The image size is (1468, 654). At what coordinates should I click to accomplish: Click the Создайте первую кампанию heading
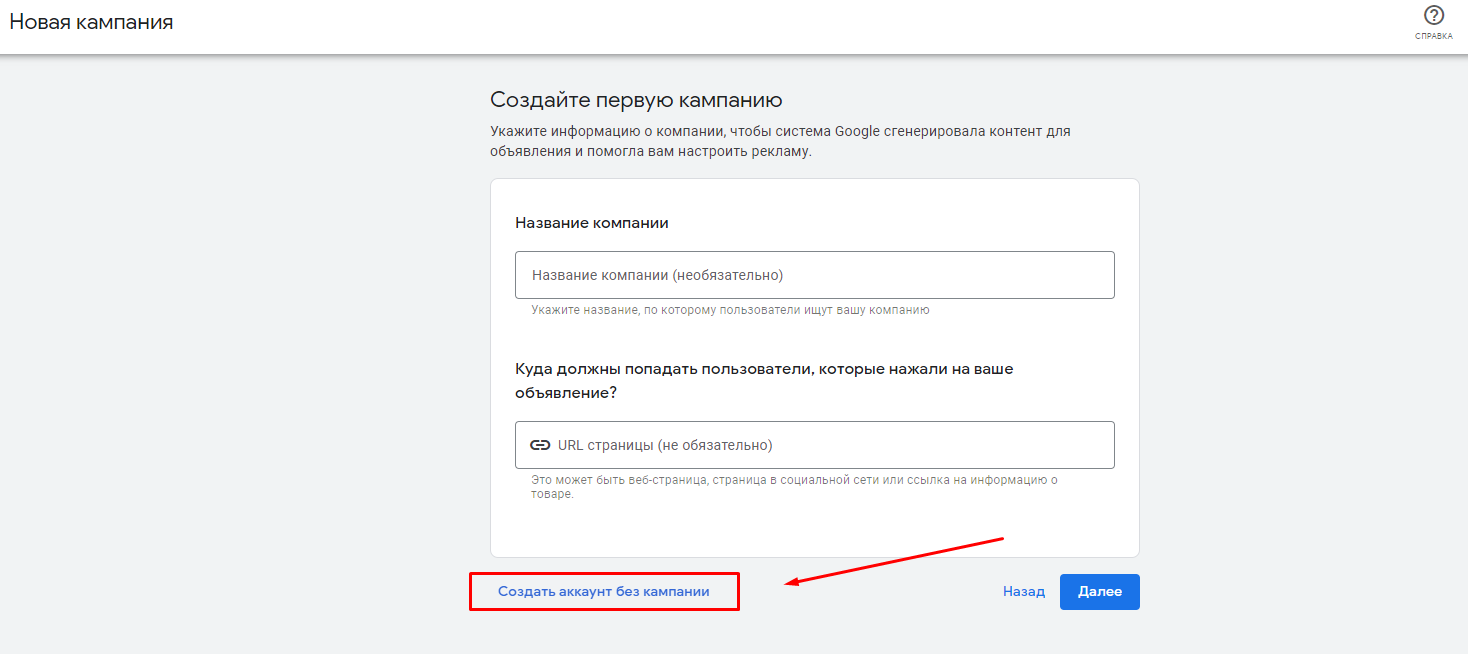pos(636,100)
